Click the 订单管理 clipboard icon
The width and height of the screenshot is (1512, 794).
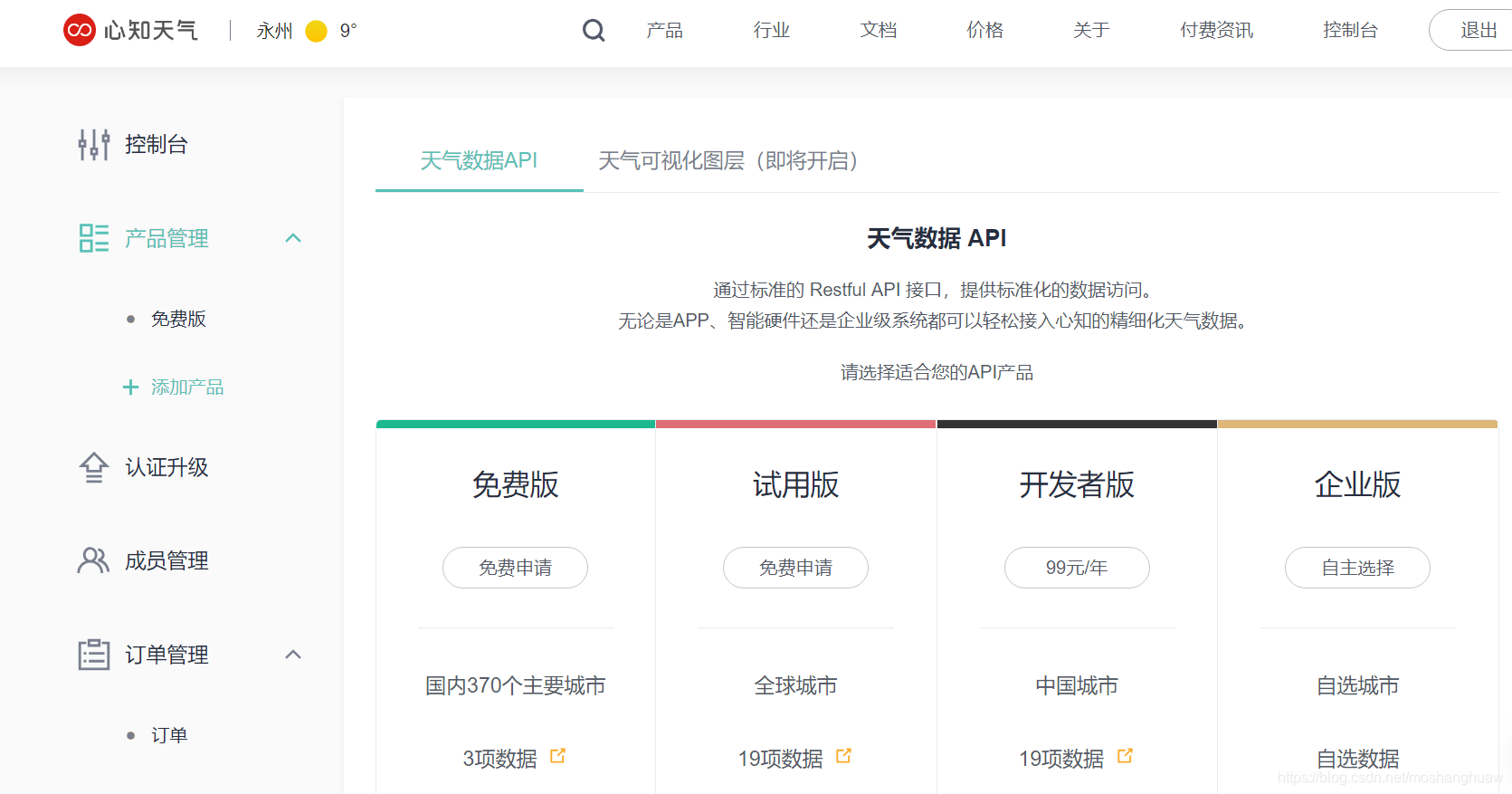pos(94,654)
